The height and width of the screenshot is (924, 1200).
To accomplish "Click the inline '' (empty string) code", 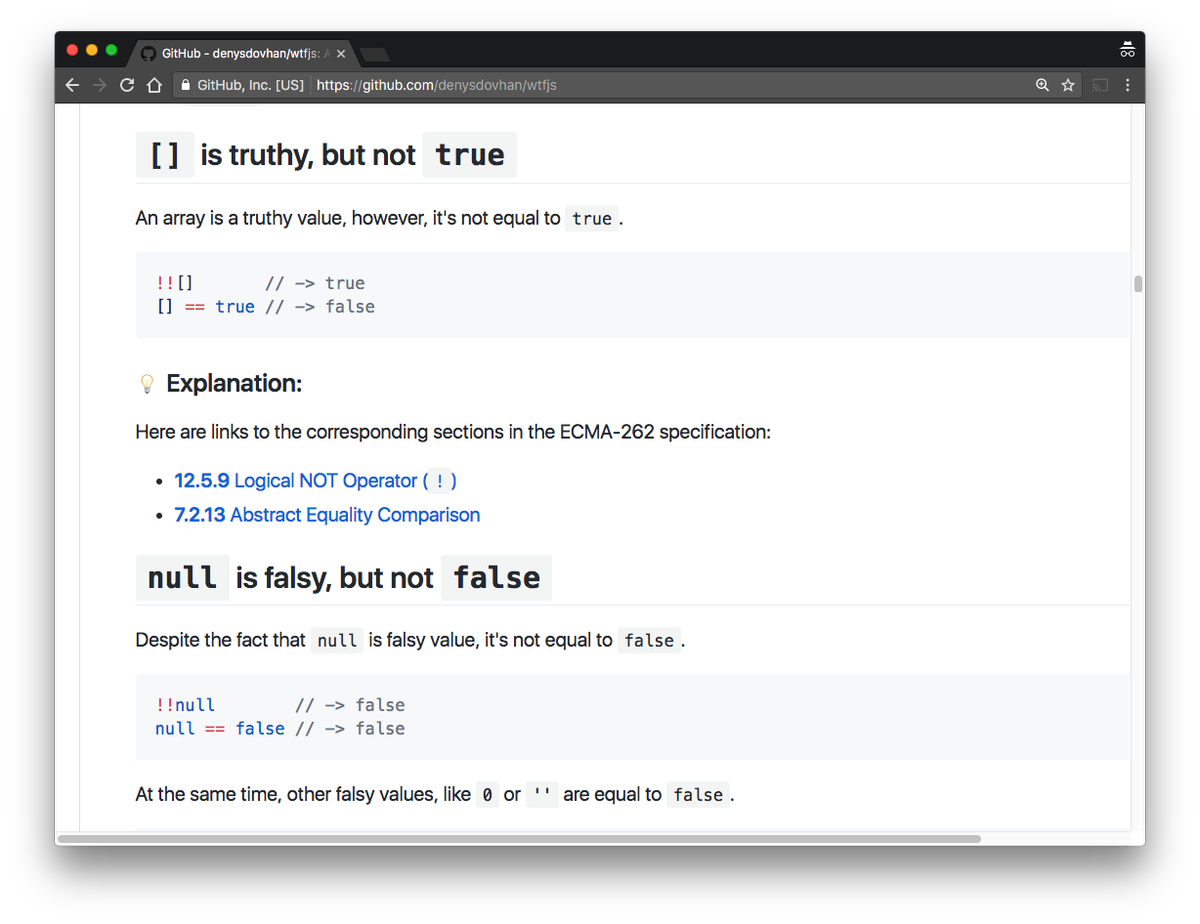I will pos(542,795).
